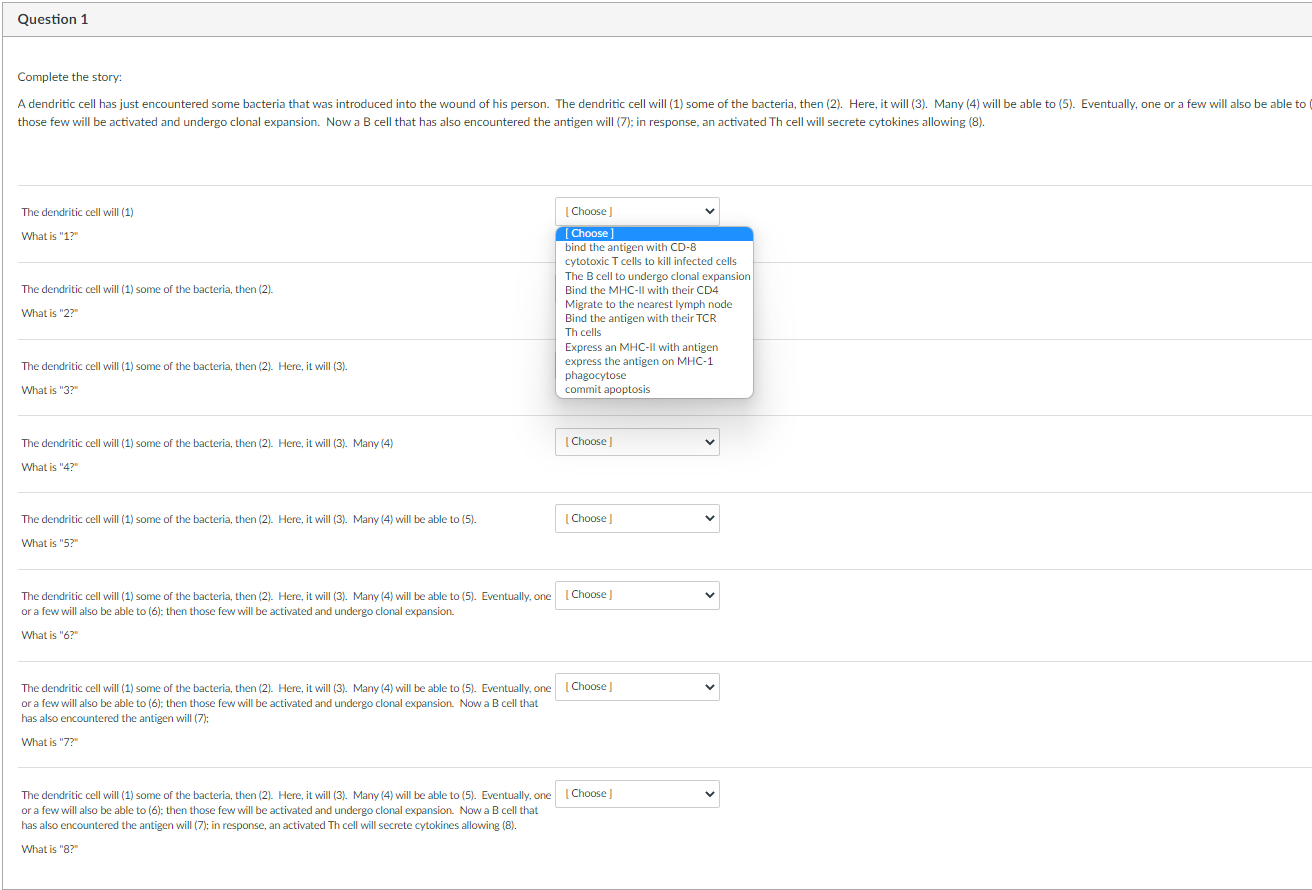The height and width of the screenshot is (890, 1312).
Task: Click the 'What is "3?"' label
Action: 50,390
